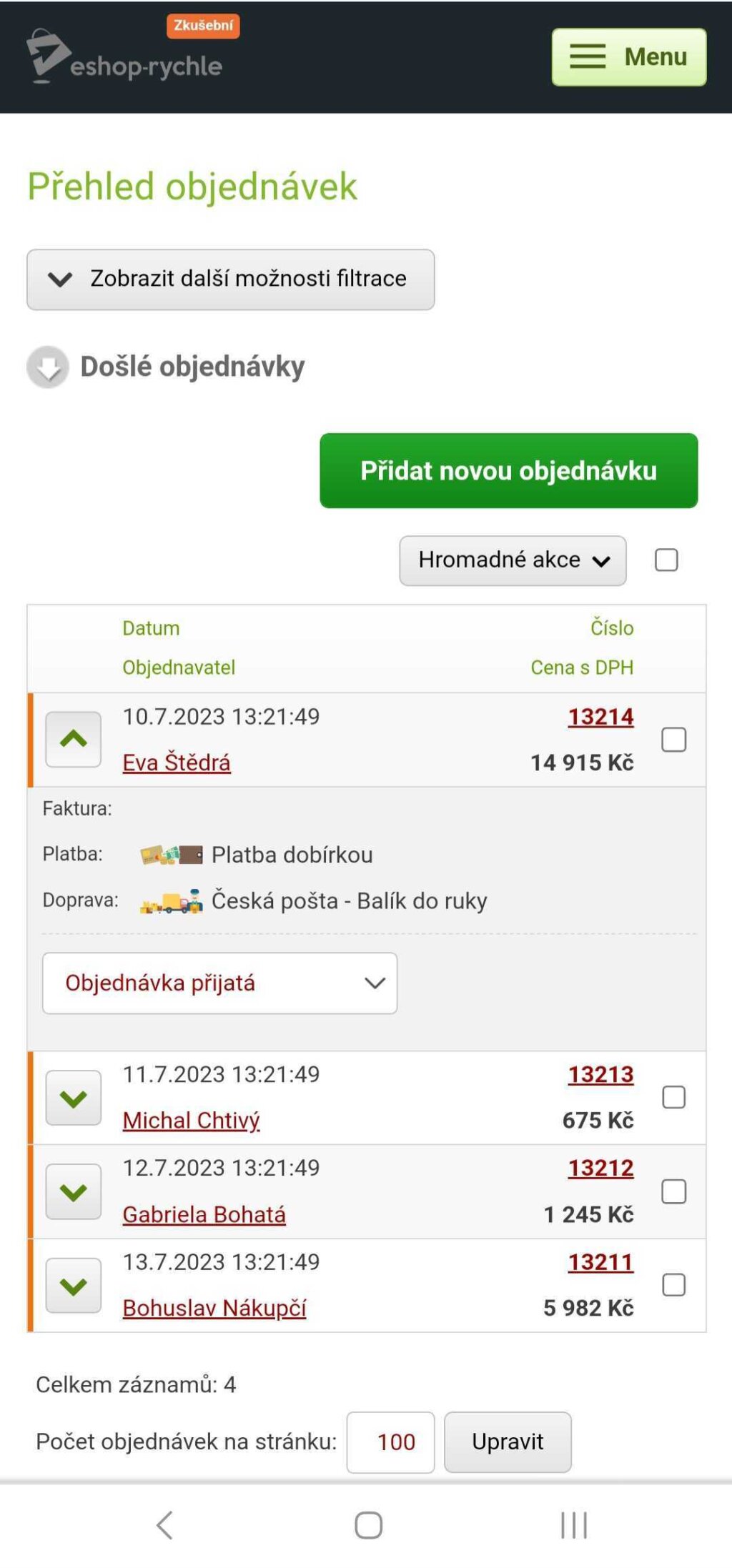Check the box for order 13214

click(x=673, y=740)
